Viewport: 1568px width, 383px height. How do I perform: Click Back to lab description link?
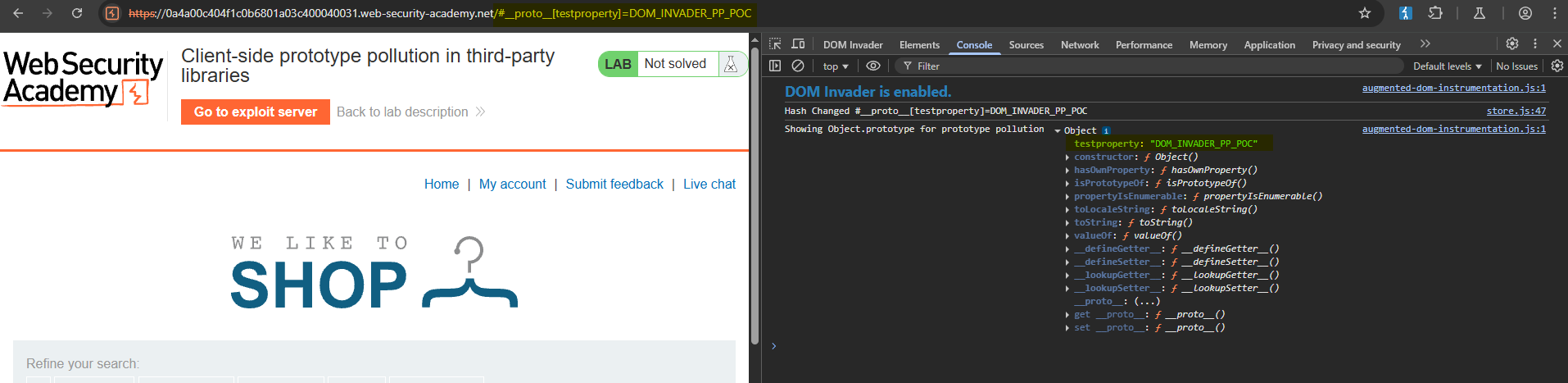click(411, 112)
